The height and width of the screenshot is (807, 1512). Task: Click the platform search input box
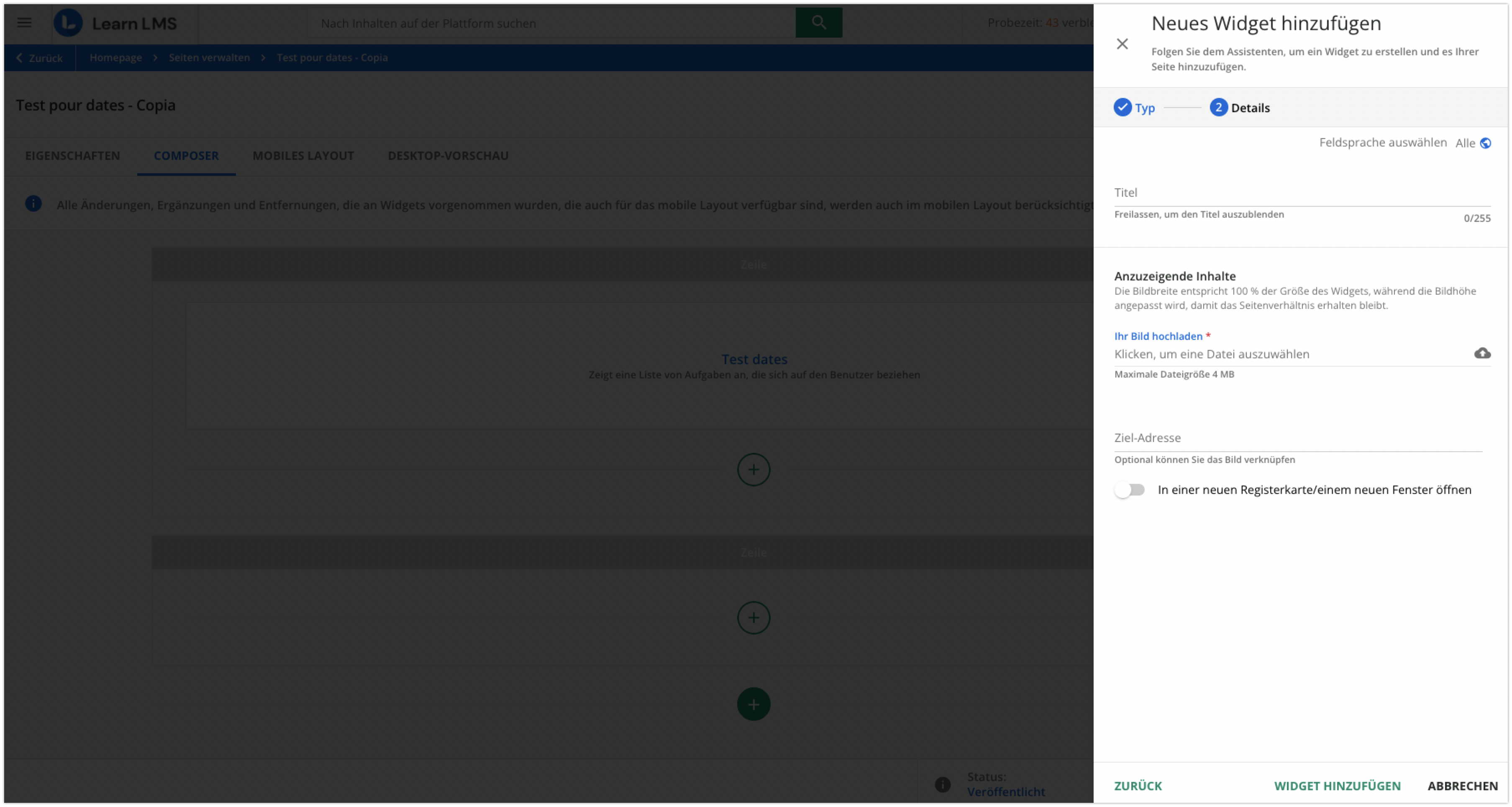coord(551,23)
